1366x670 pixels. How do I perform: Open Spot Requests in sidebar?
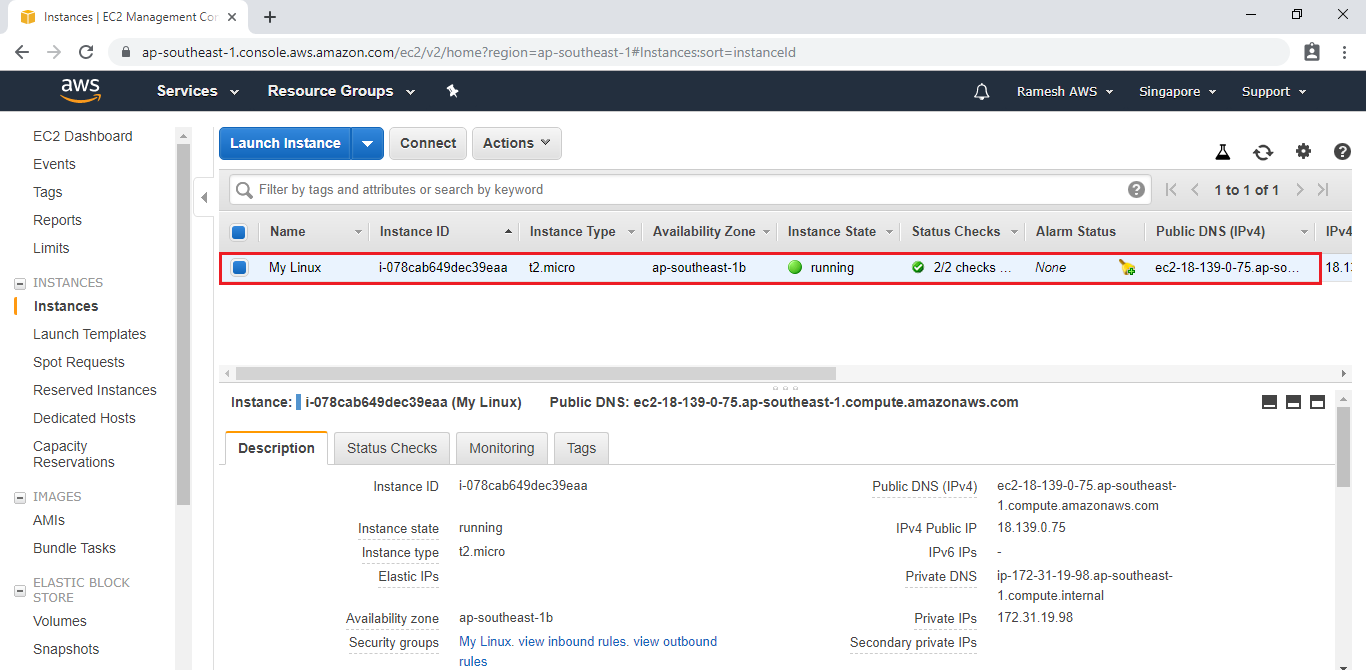click(79, 362)
